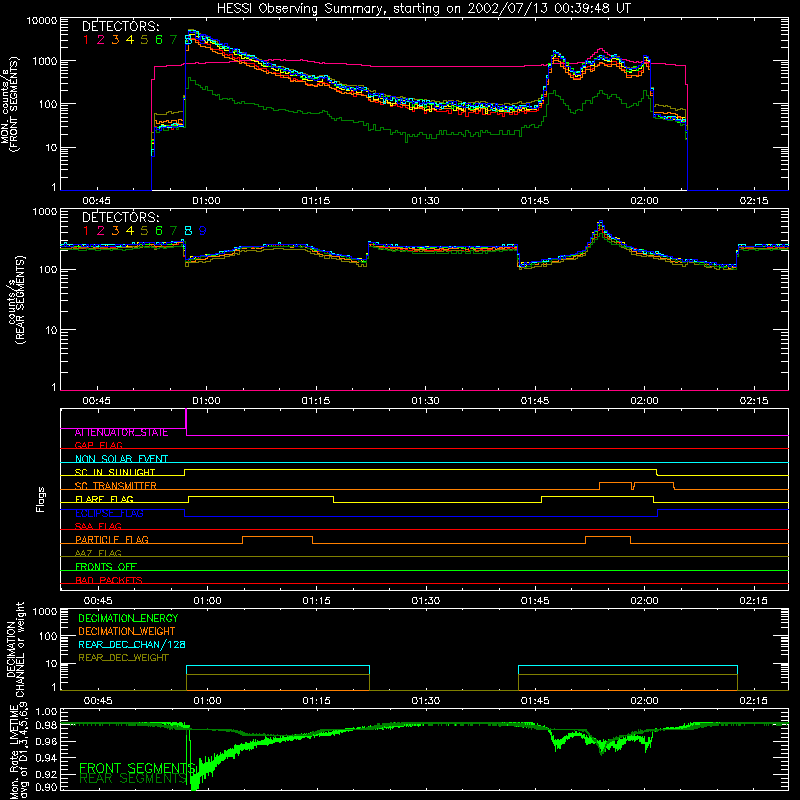This screenshot has width=800, height=800.
Task: Select detector 5 in rear segments legend
Action: pos(144,231)
